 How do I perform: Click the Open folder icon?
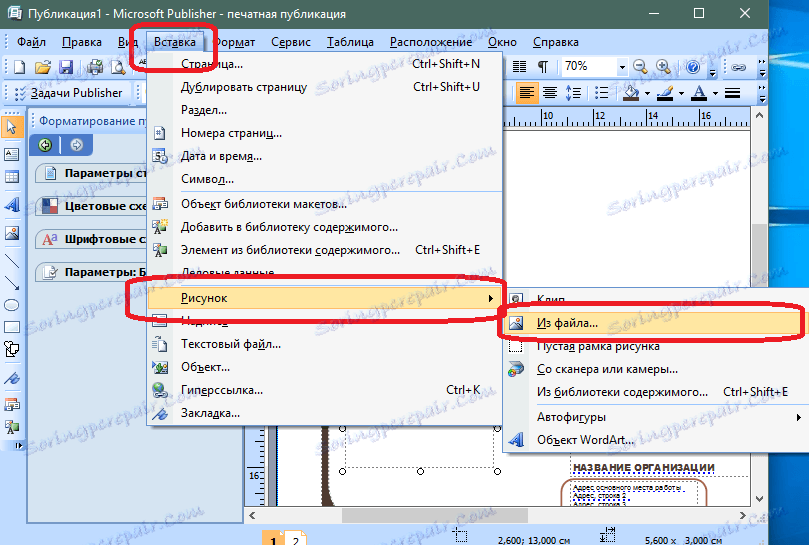click(42, 67)
